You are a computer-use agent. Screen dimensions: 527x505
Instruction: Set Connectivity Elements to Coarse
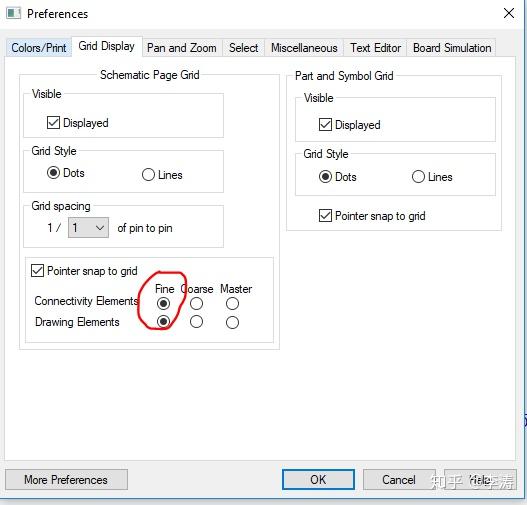pos(196,303)
